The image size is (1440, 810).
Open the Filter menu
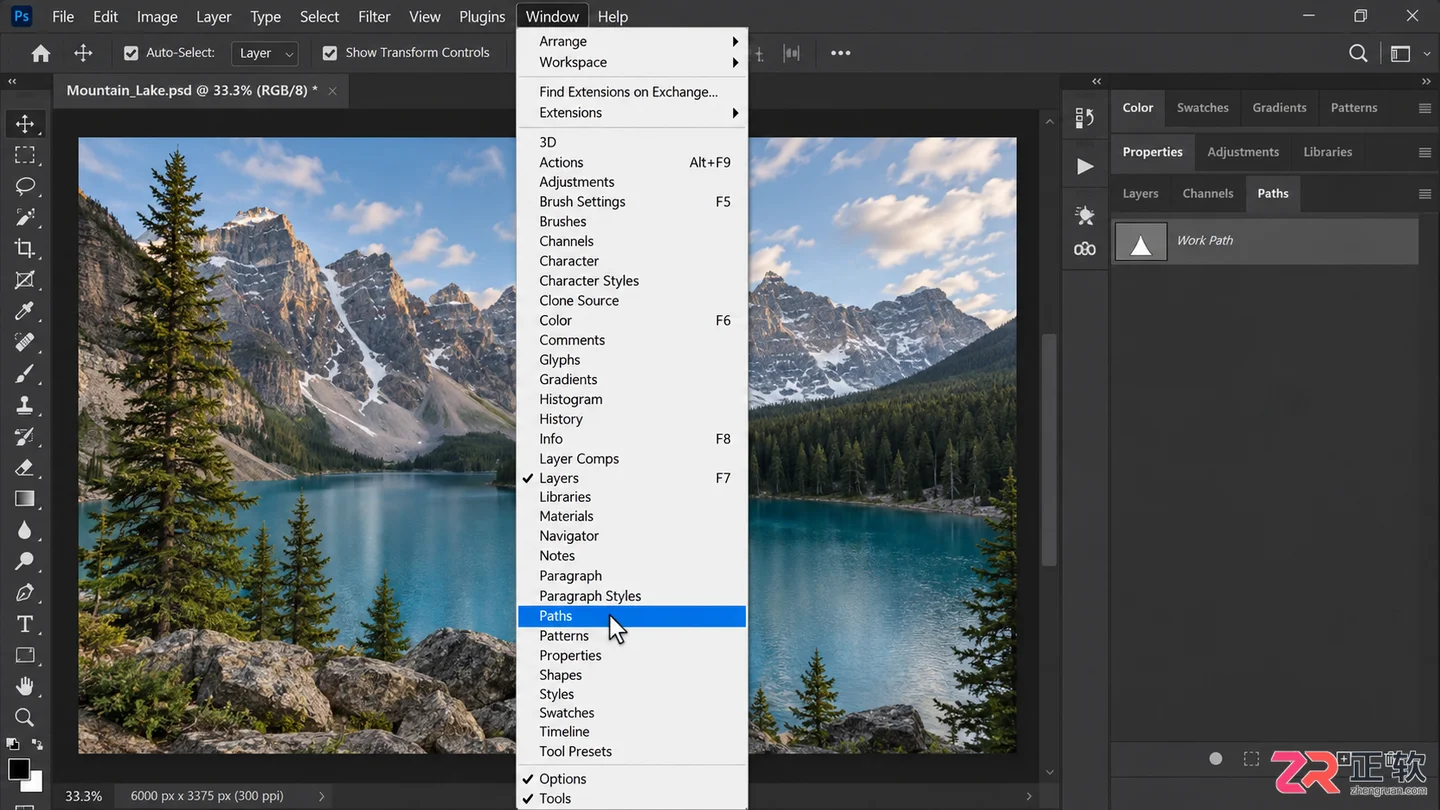coord(374,17)
